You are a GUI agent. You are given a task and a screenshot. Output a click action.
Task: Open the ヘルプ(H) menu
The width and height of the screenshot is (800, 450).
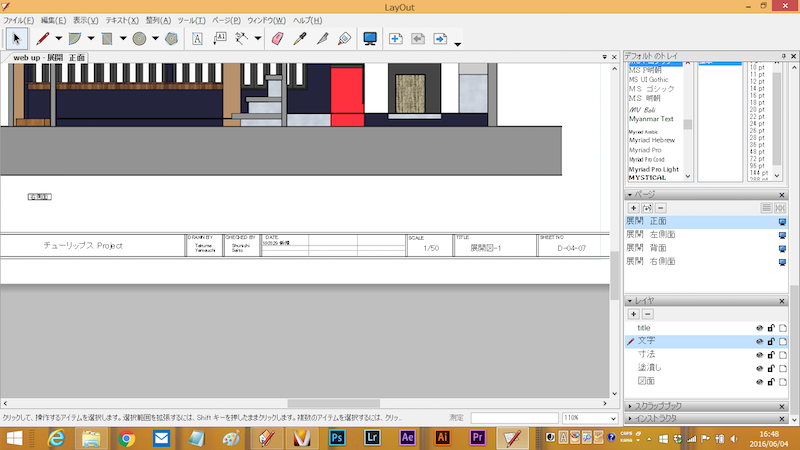pos(308,20)
